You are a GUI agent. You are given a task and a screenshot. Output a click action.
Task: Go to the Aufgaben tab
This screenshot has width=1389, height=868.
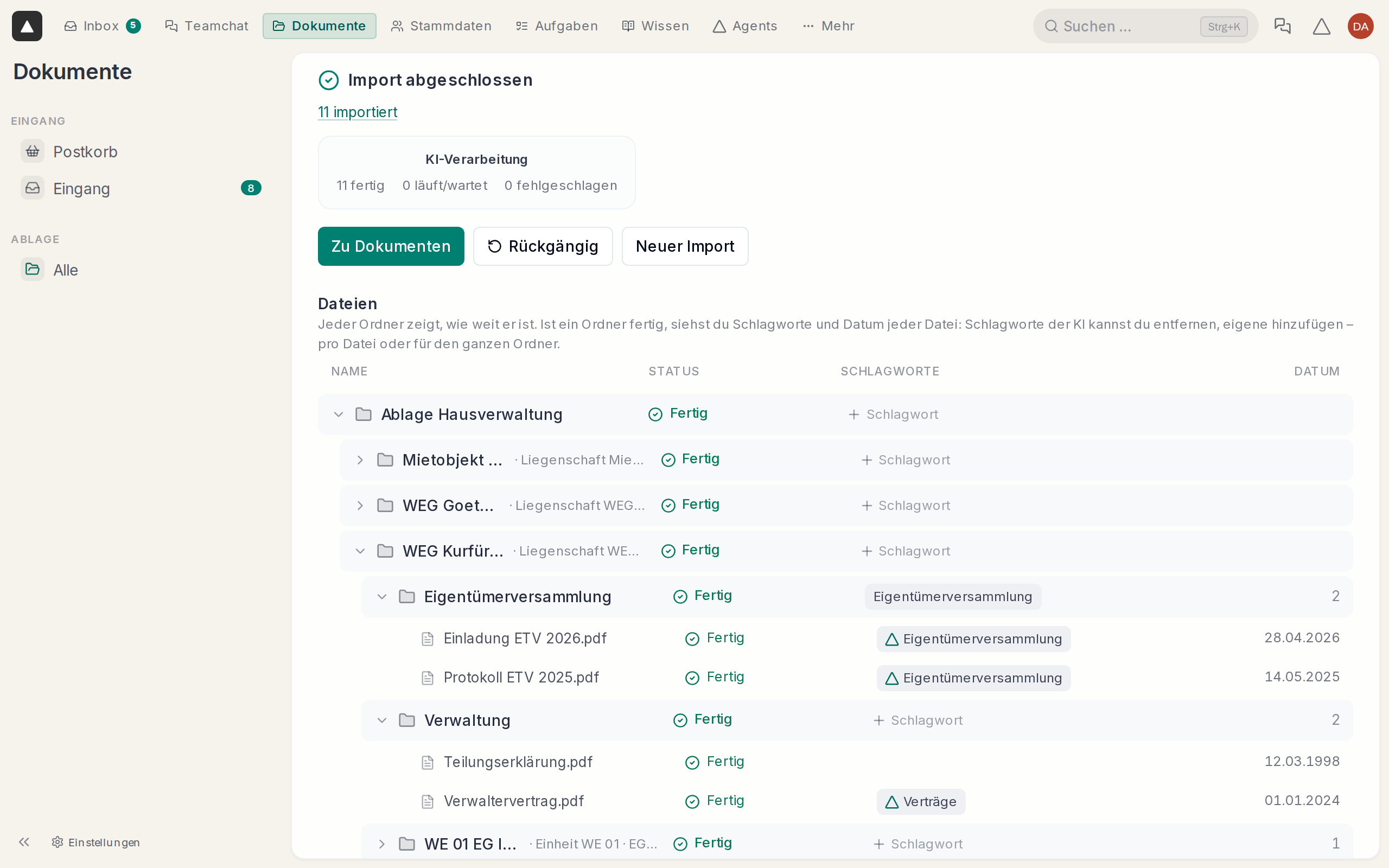pyautogui.click(x=556, y=26)
